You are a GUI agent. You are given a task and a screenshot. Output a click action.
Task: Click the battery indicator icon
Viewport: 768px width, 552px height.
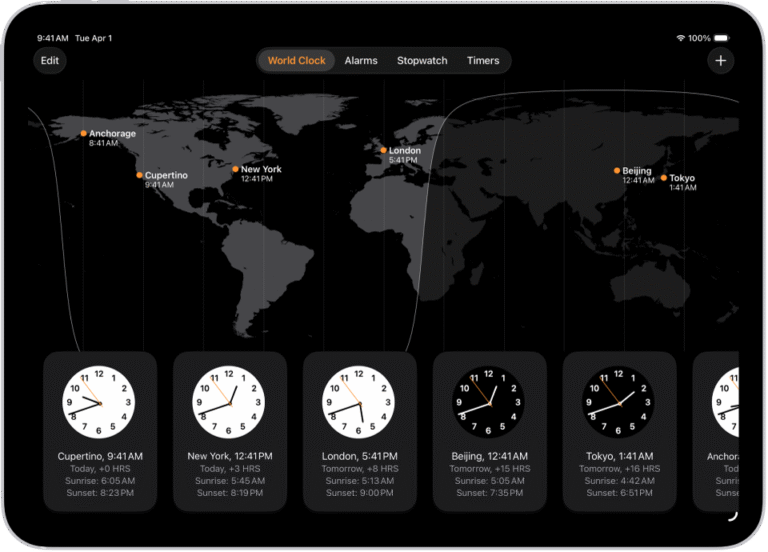coord(724,38)
